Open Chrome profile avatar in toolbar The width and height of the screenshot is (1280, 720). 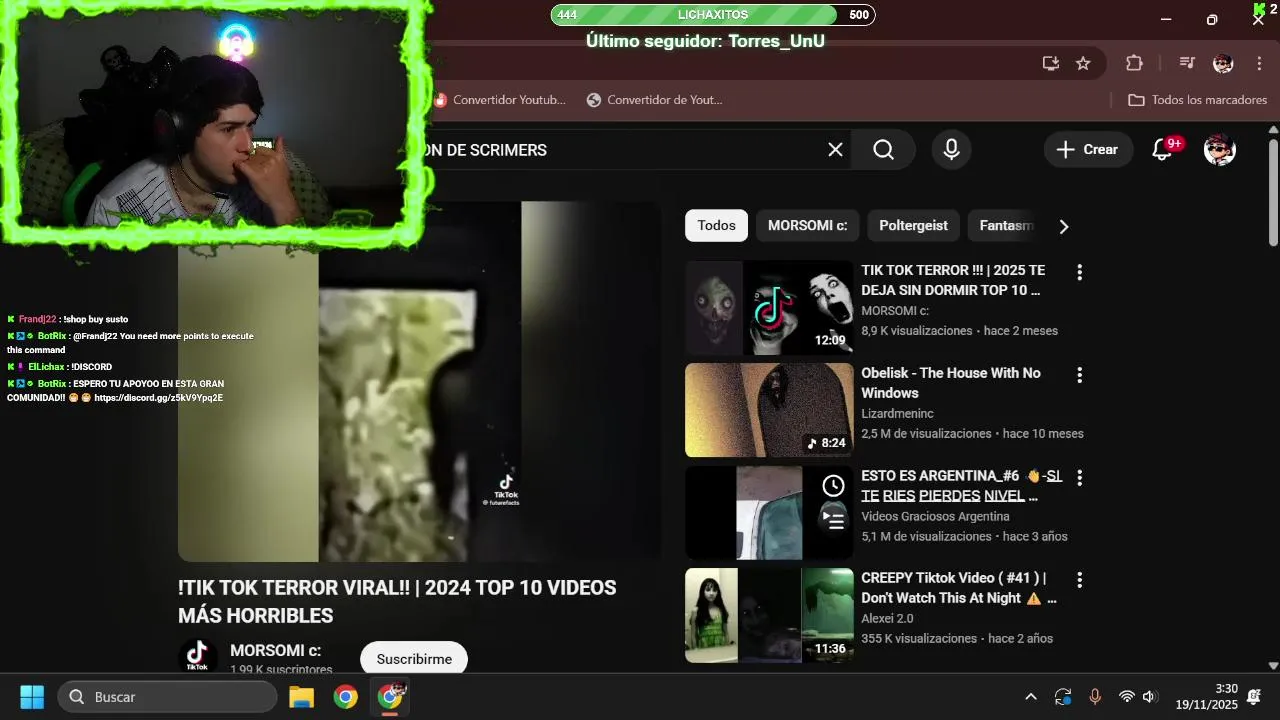point(1223,63)
